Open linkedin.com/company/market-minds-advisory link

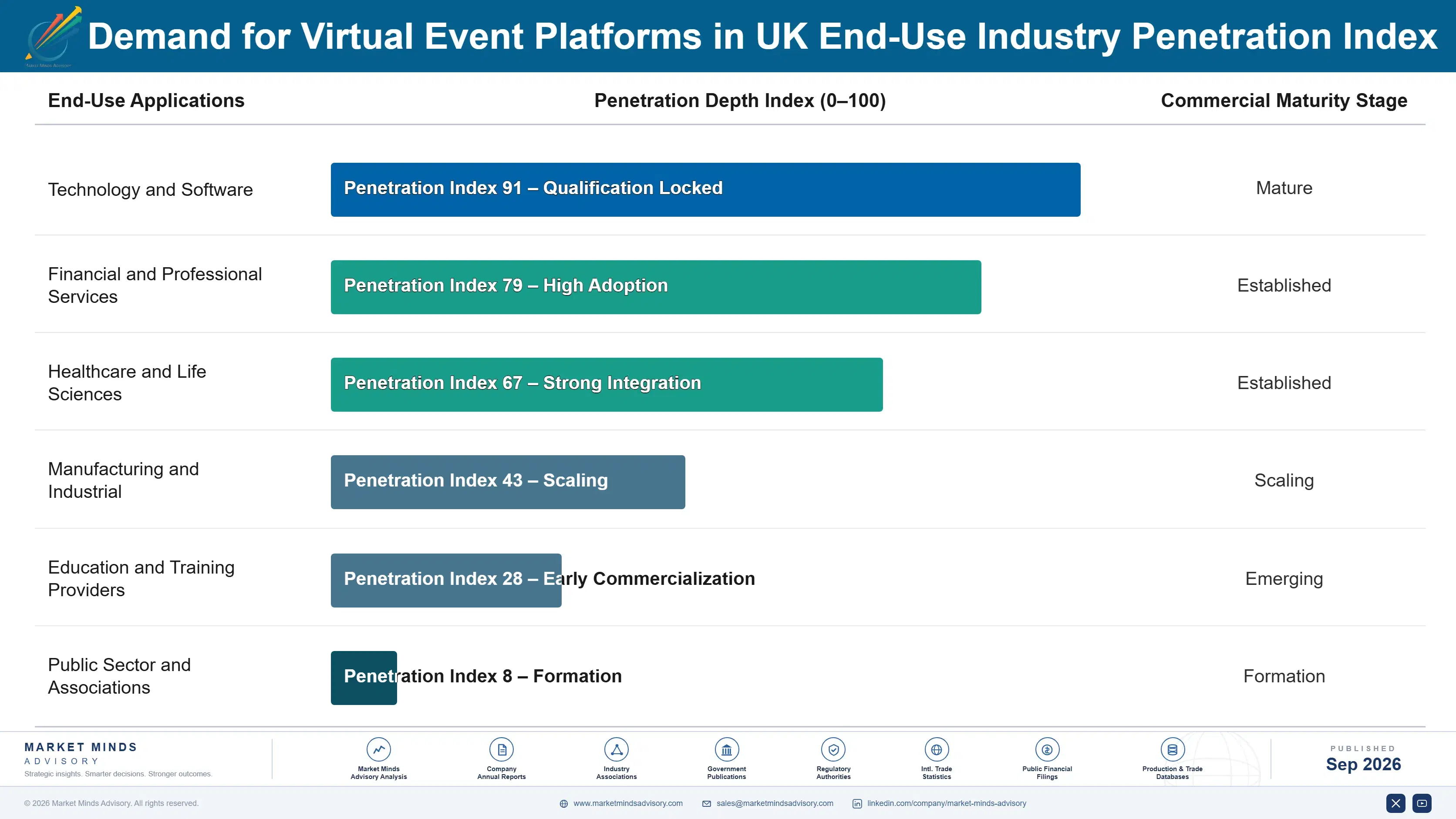pos(947,803)
